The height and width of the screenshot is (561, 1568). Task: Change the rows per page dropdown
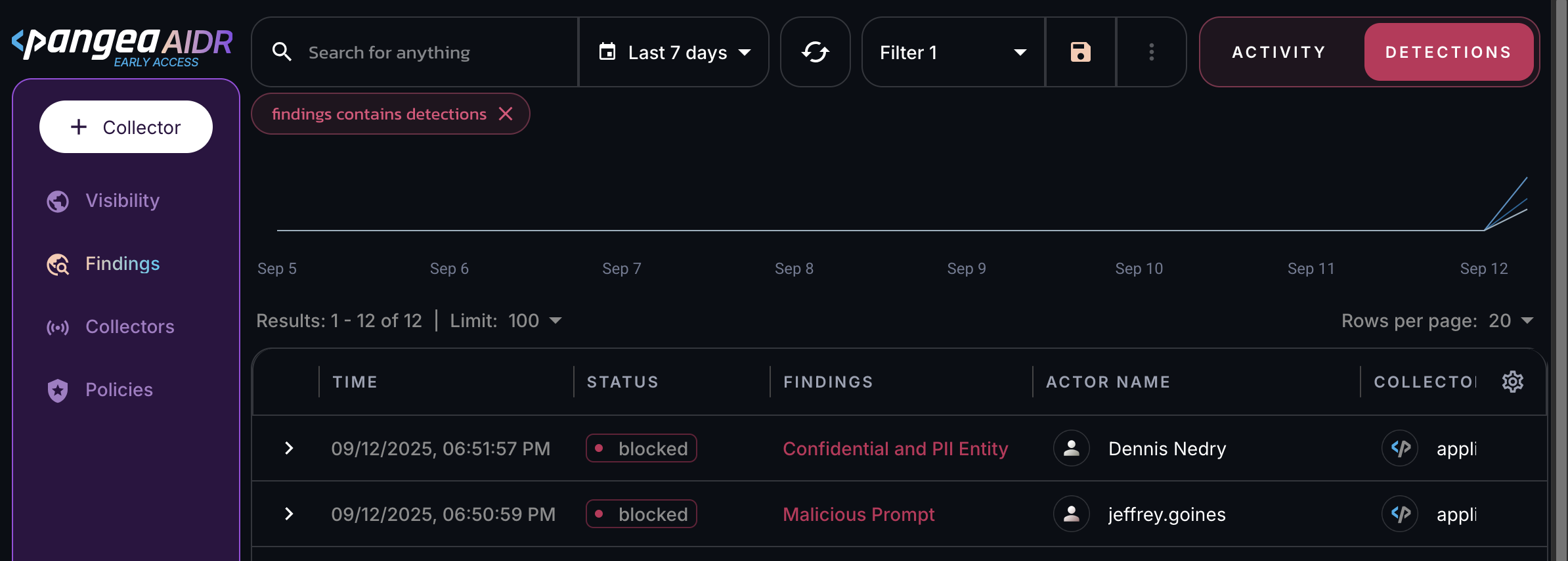(1510, 321)
